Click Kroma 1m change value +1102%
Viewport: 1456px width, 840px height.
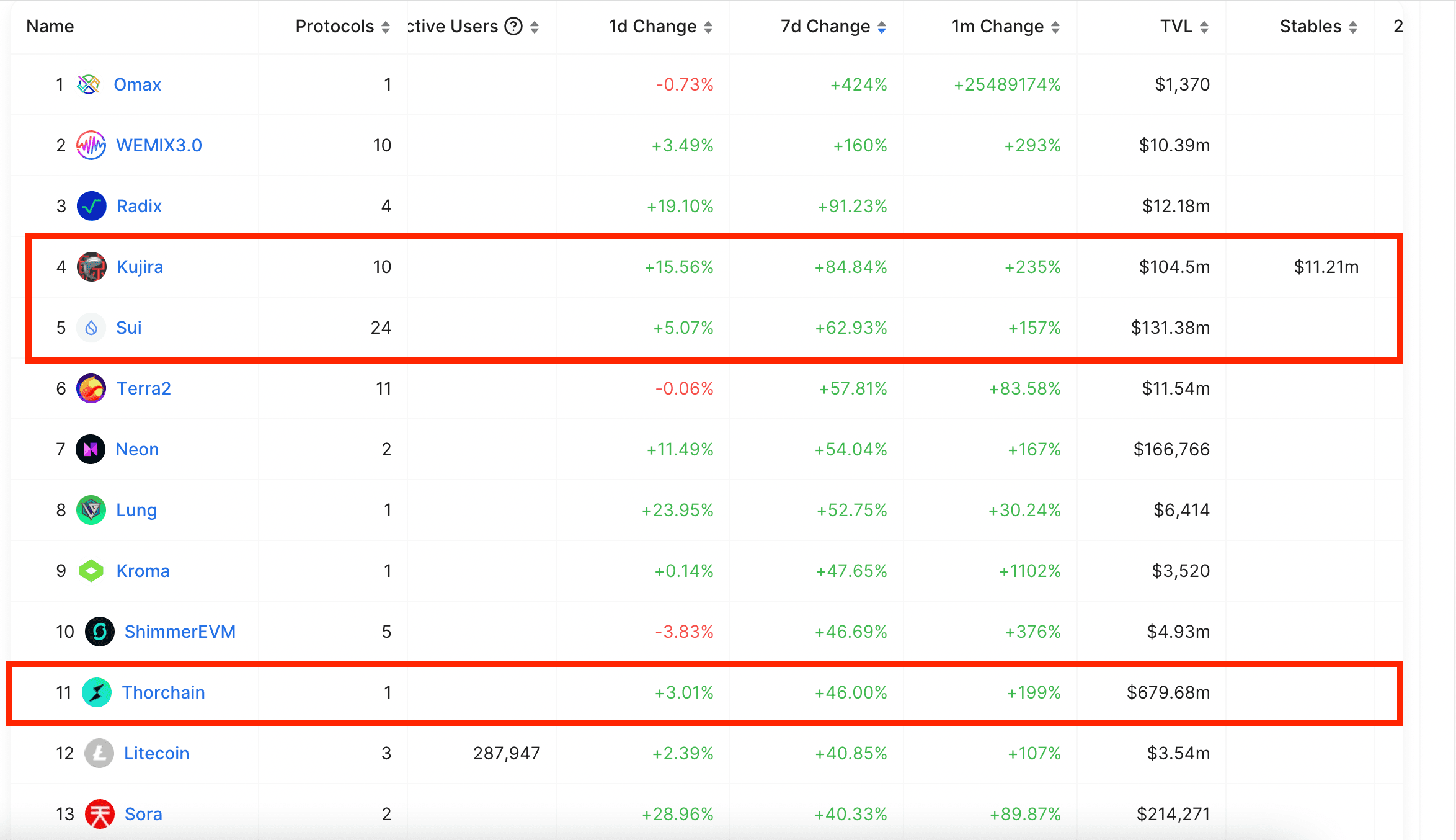pos(1030,571)
